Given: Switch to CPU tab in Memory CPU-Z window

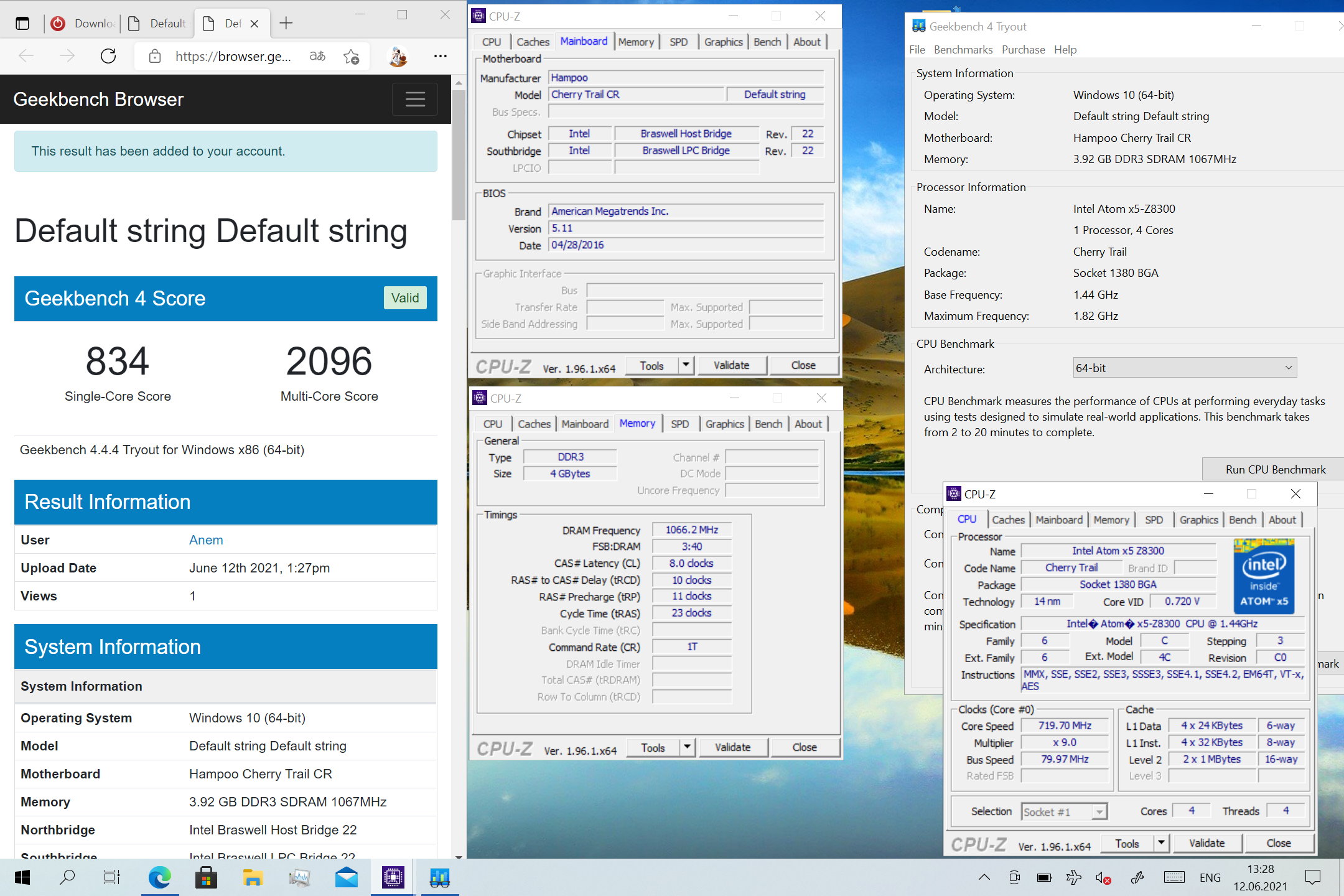Looking at the screenshot, I should pos(493,424).
